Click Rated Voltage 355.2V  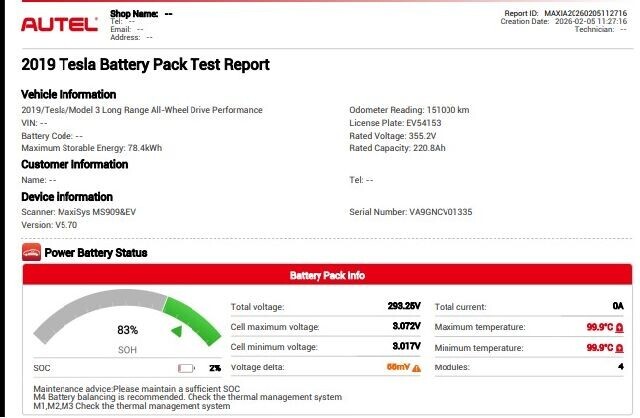(393, 136)
